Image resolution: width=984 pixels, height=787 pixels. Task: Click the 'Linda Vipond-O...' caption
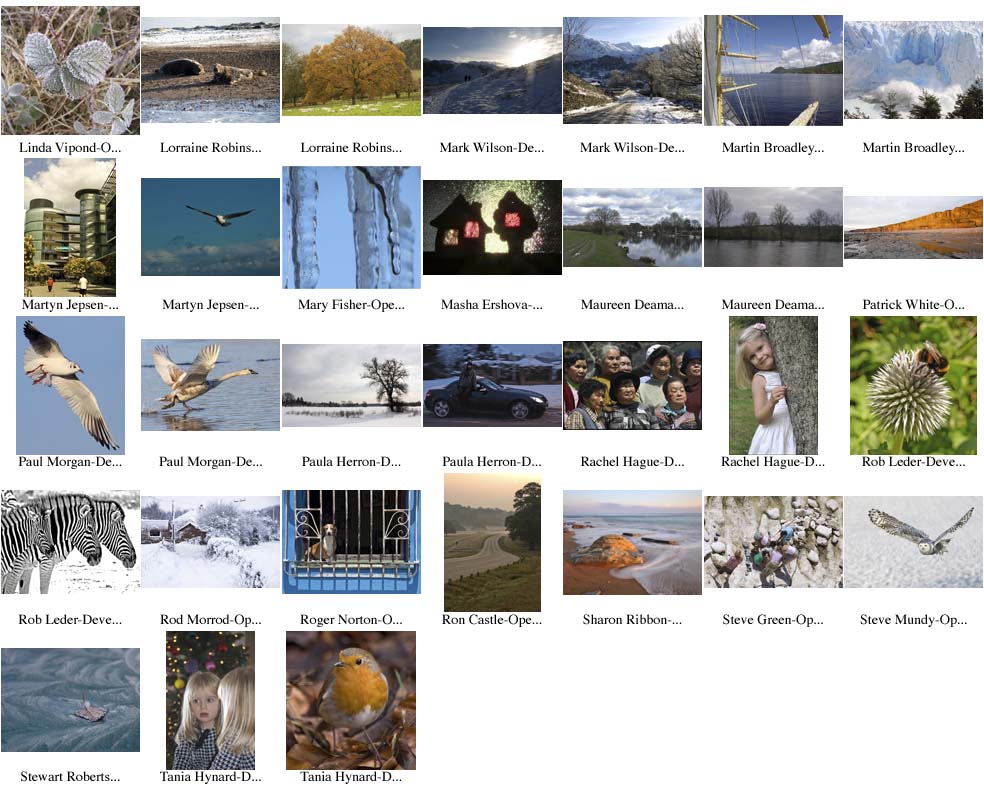coord(70,147)
